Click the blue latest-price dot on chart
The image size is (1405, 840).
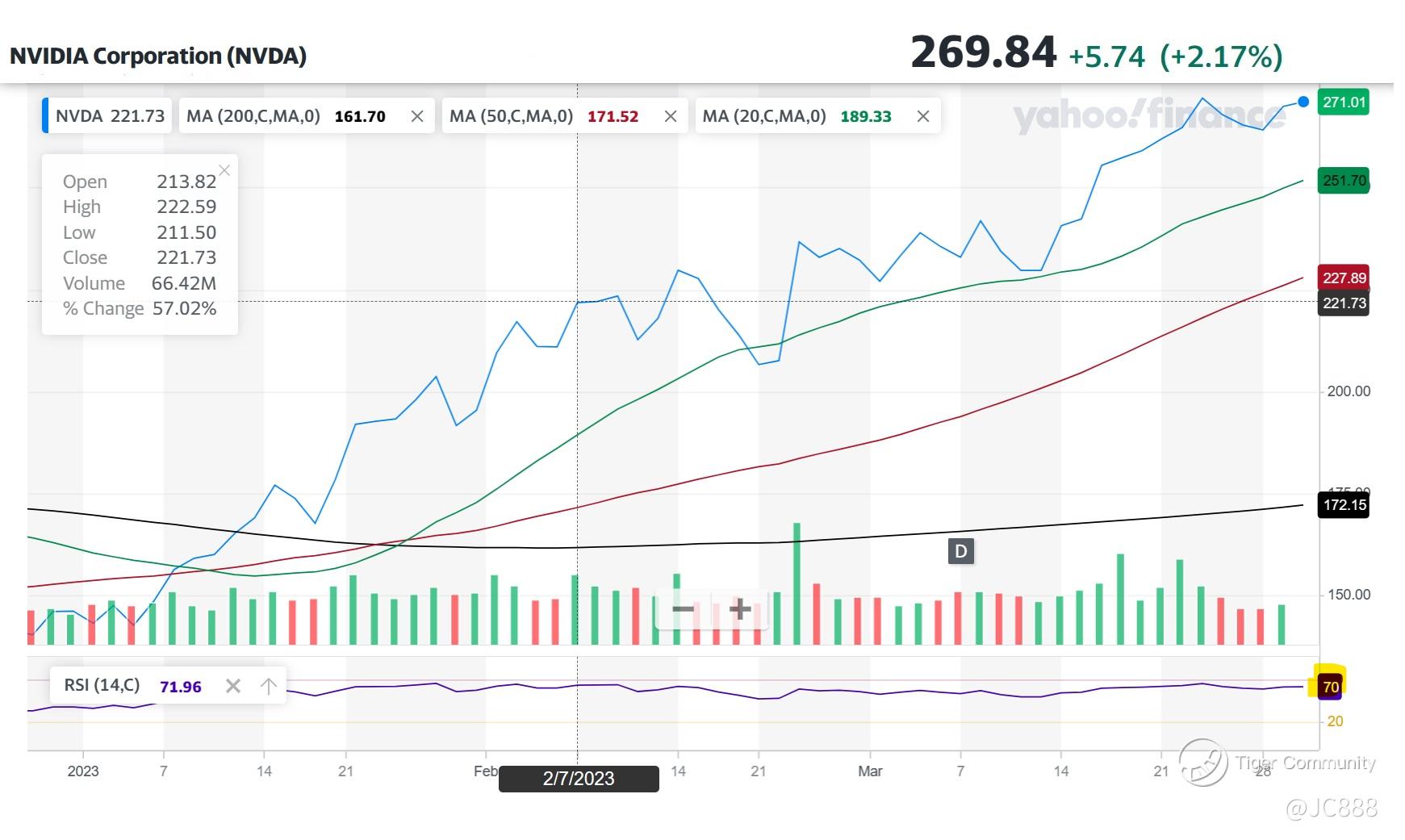[1303, 102]
